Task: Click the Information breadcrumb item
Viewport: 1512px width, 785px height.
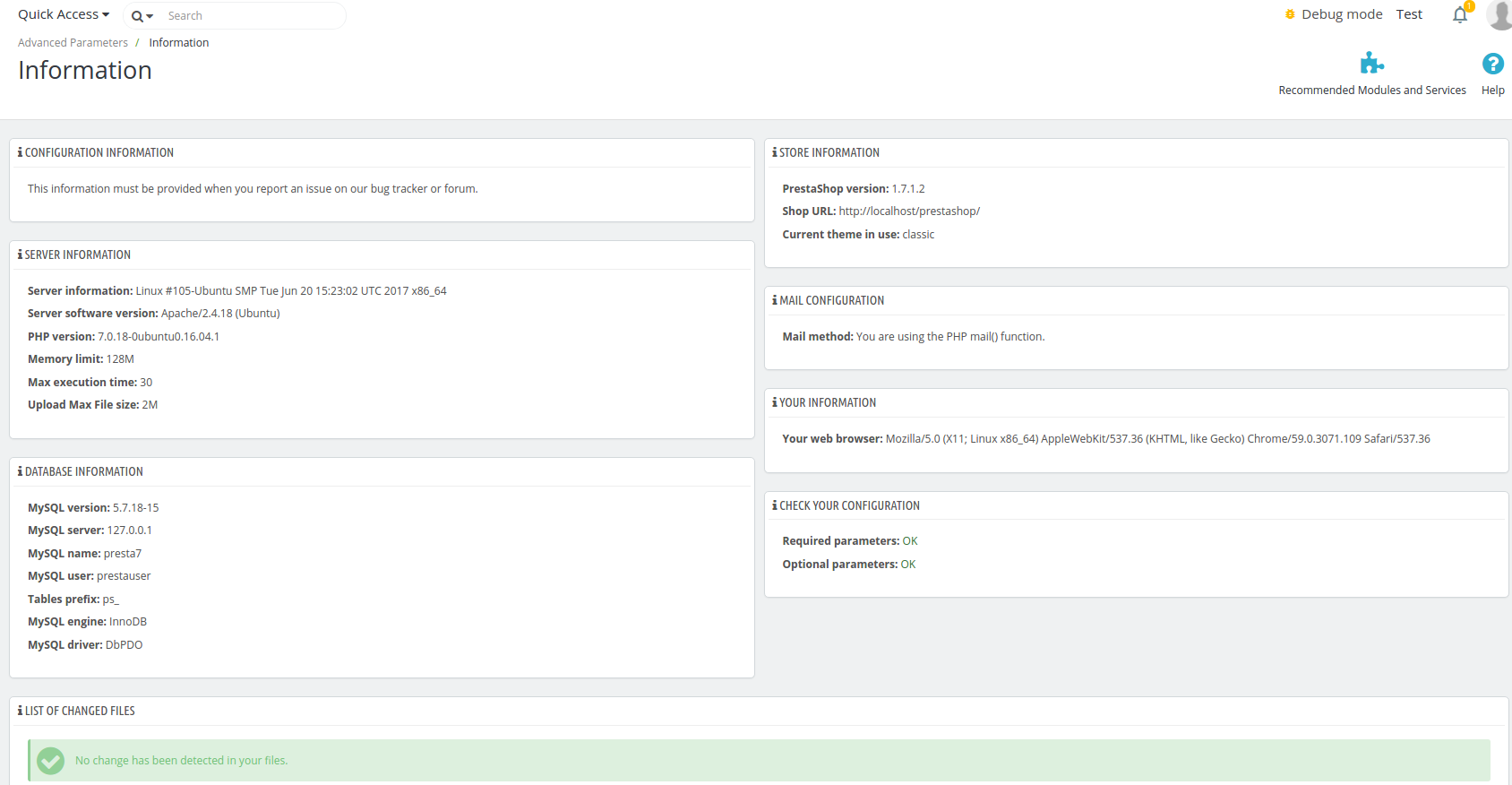Action: click(x=179, y=42)
